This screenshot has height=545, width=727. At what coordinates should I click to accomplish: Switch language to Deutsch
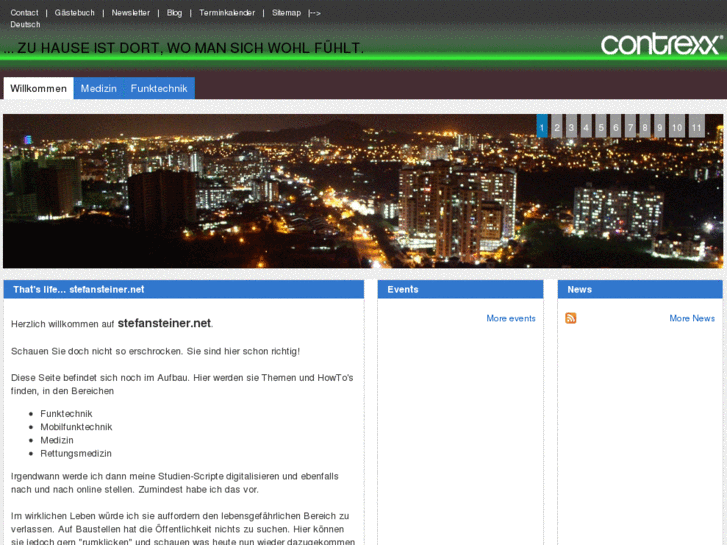point(26,25)
